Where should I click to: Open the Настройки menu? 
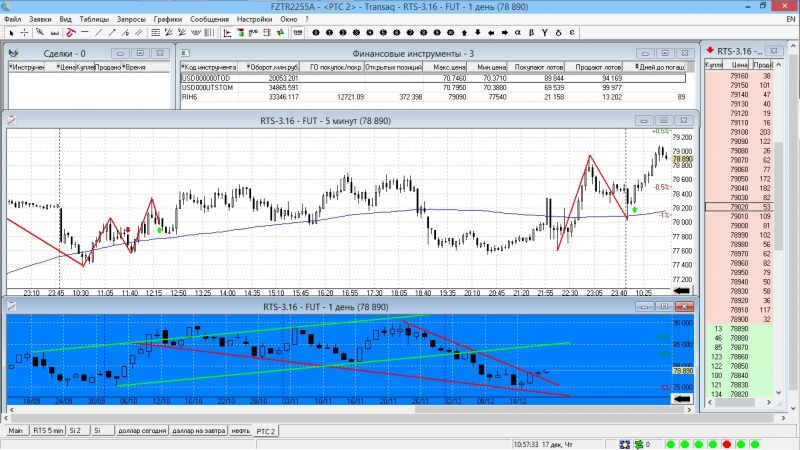tap(254, 19)
